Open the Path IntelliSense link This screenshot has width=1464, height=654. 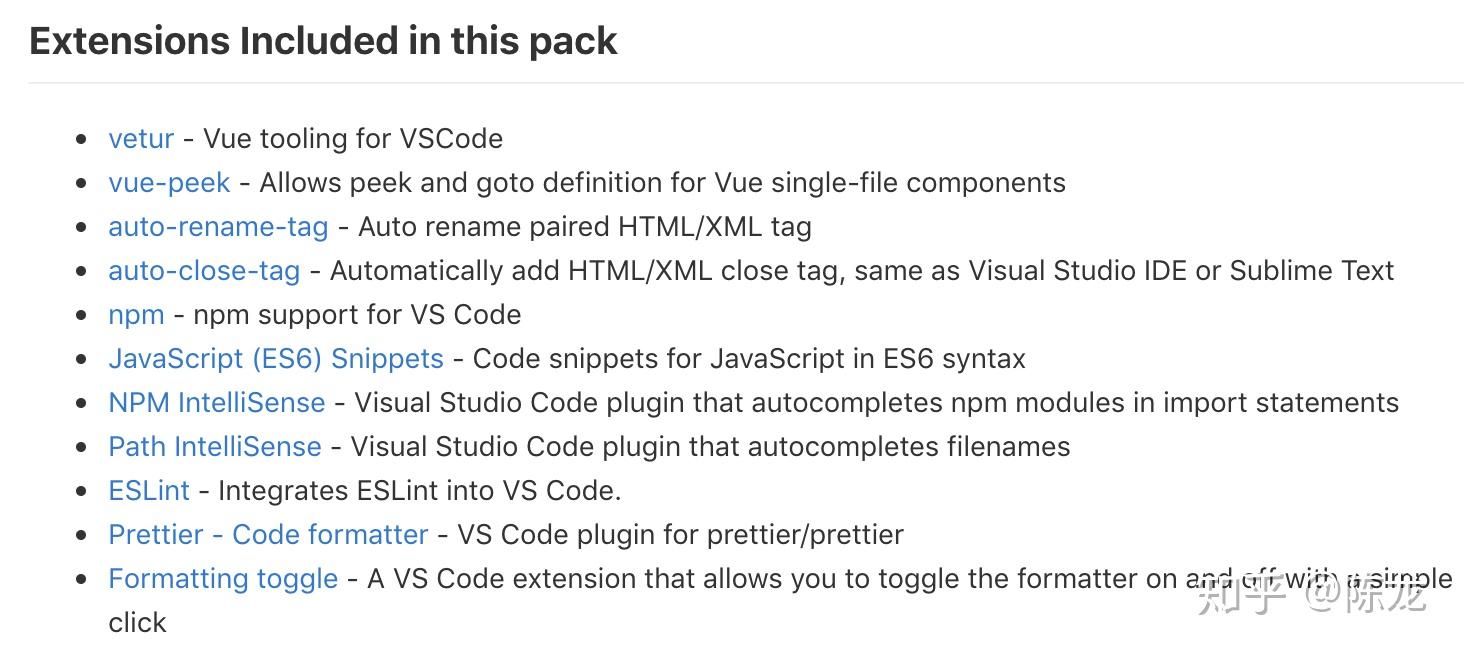pyautogui.click(x=215, y=446)
